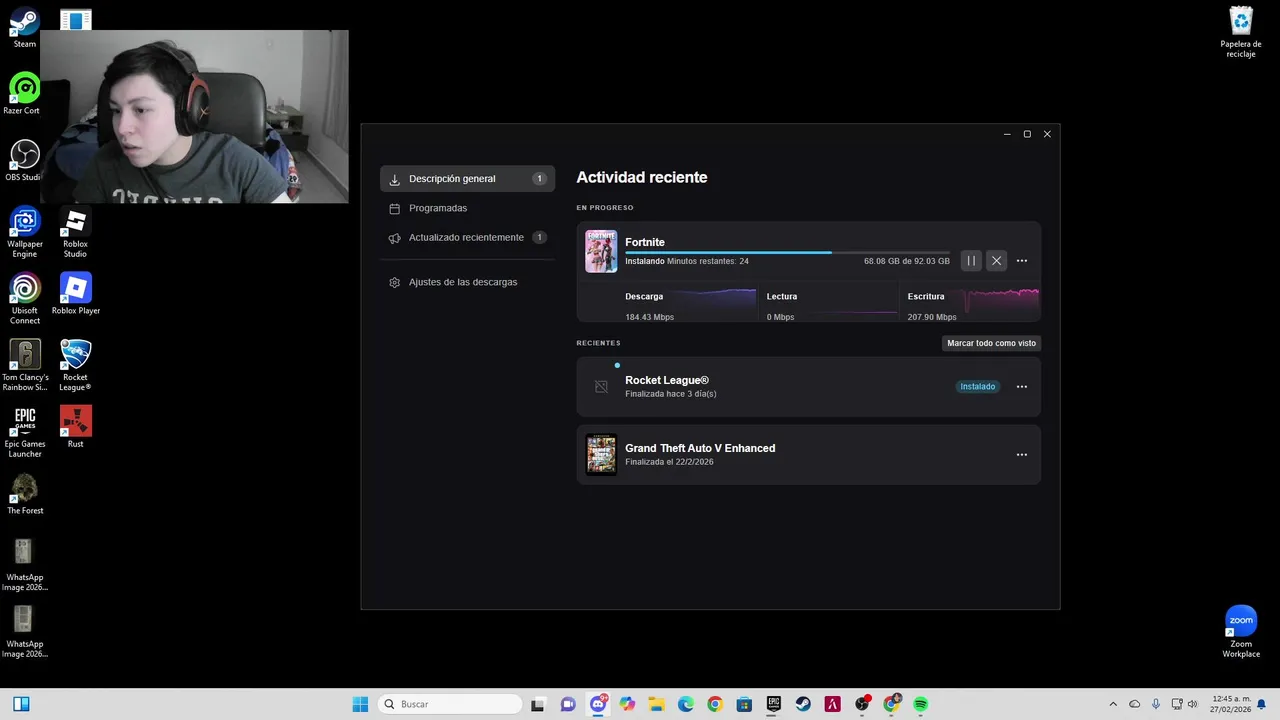The width and height of the screenshot is (1280, 720).
Task: Open Discord from the taskbar
Action: (x=598, y=704)
